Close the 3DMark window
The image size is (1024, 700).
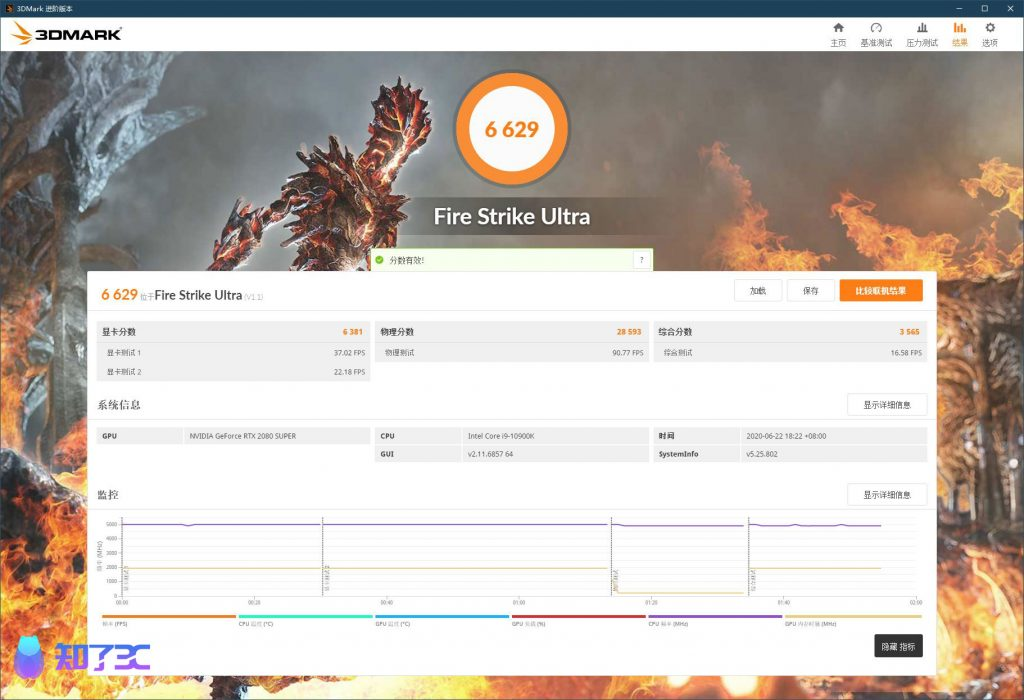(1010, 8)
